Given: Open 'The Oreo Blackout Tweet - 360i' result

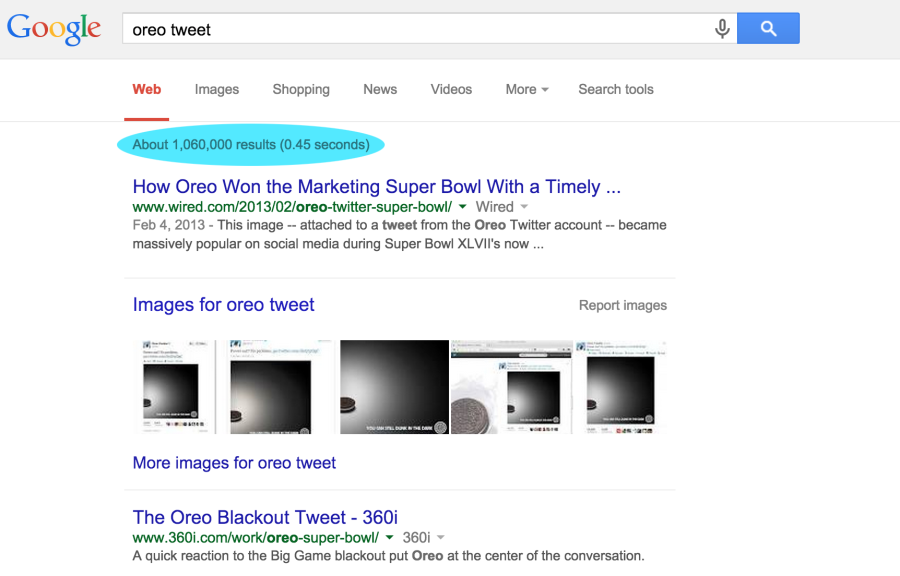Looking at the screenshot, I should (265, 517).
